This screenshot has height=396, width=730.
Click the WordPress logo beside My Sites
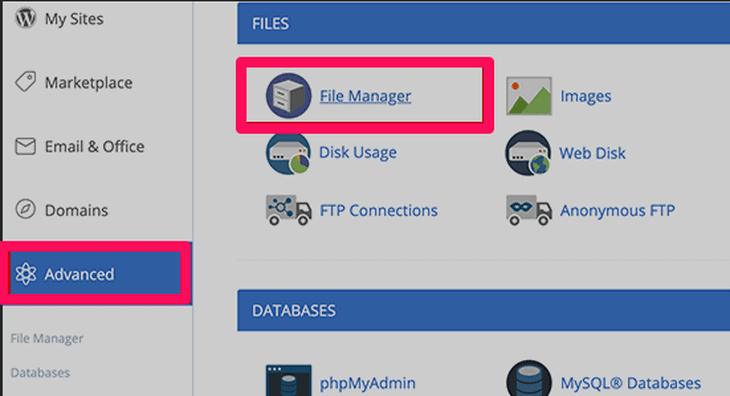point(25,19)
